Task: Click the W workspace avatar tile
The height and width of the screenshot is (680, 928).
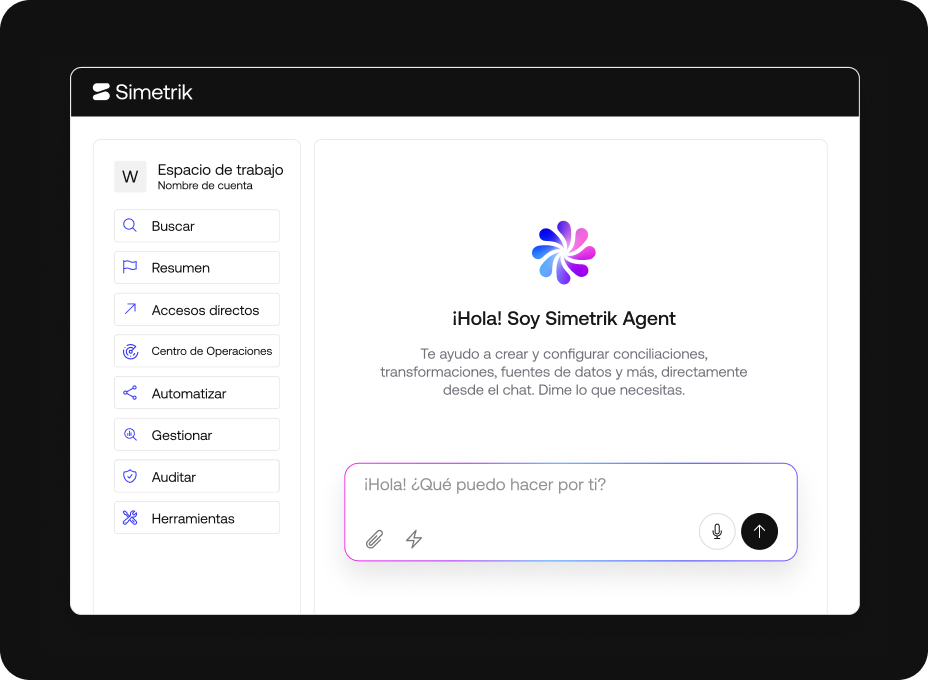Action: (130, 176)
